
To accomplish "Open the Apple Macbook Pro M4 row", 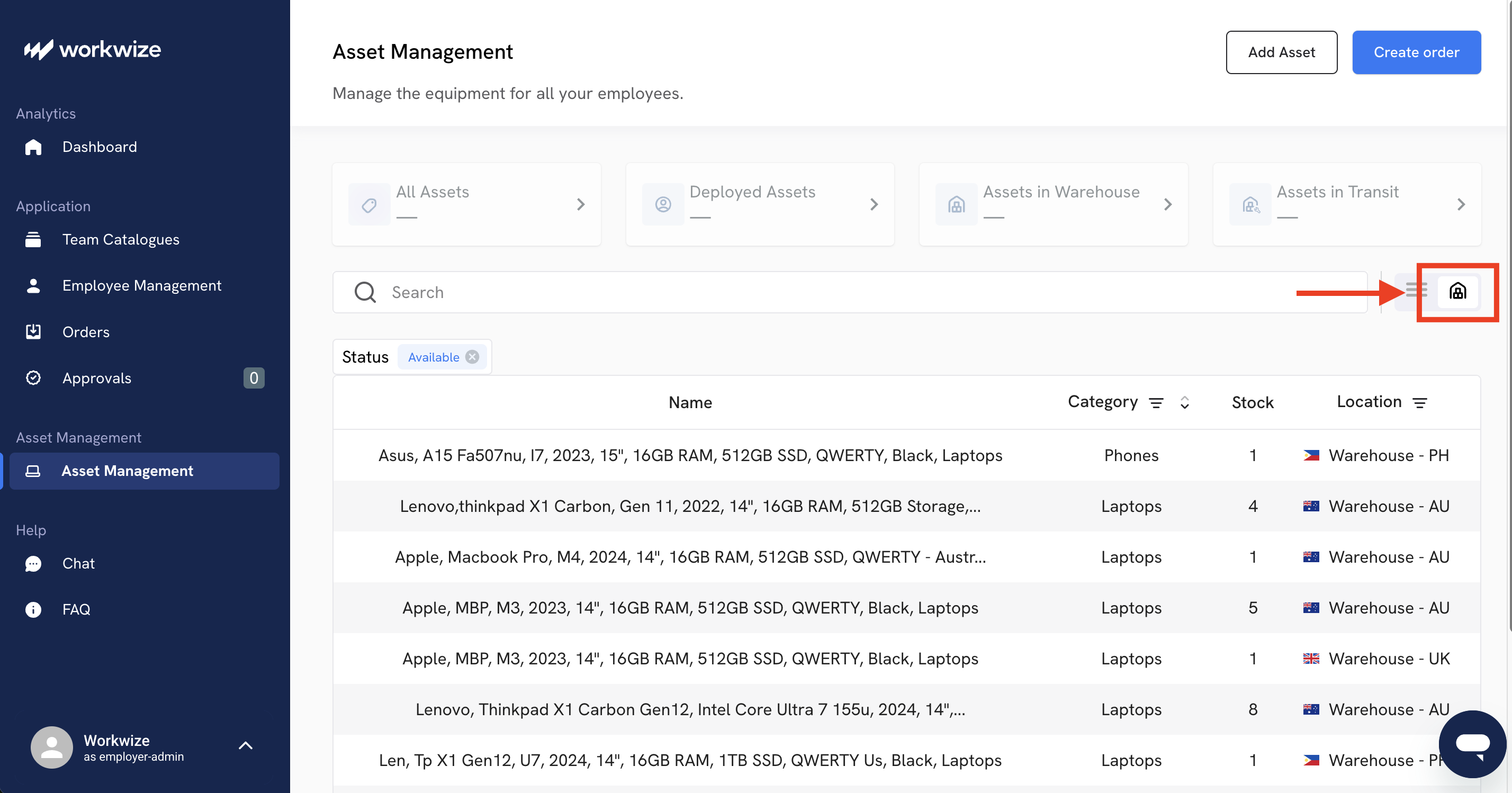I will pyautogui.click(x=907, y=557).
